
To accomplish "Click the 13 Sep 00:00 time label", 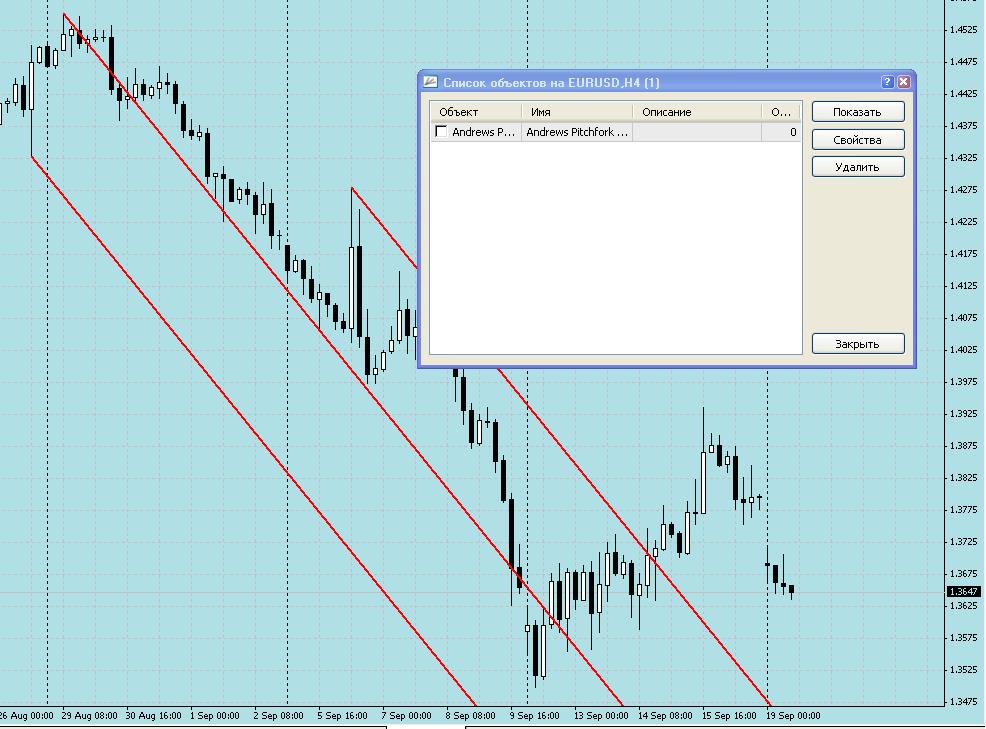I will (601, 716).
